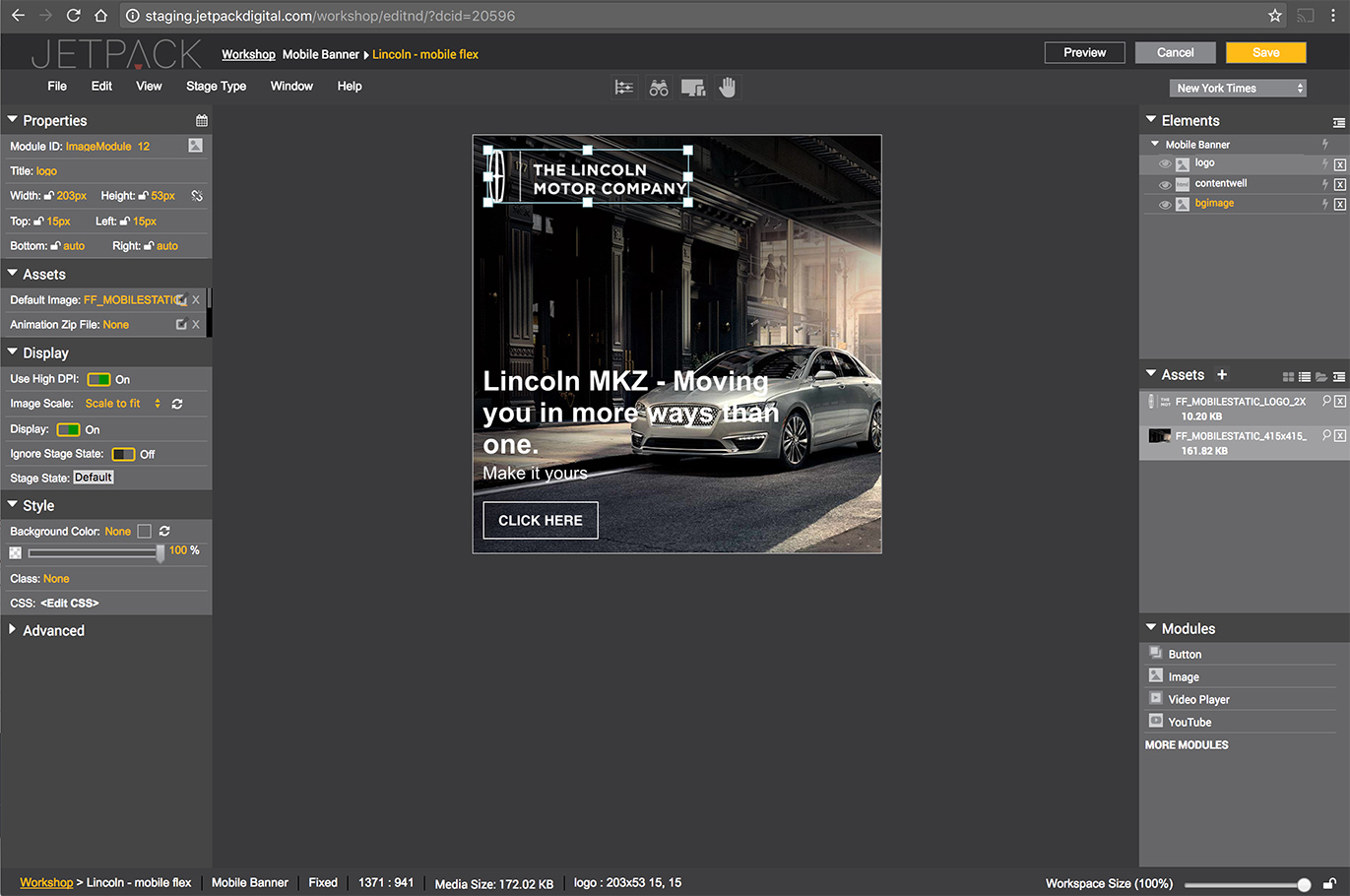
Task: Open the Edit menu
Action: point(101,86)
